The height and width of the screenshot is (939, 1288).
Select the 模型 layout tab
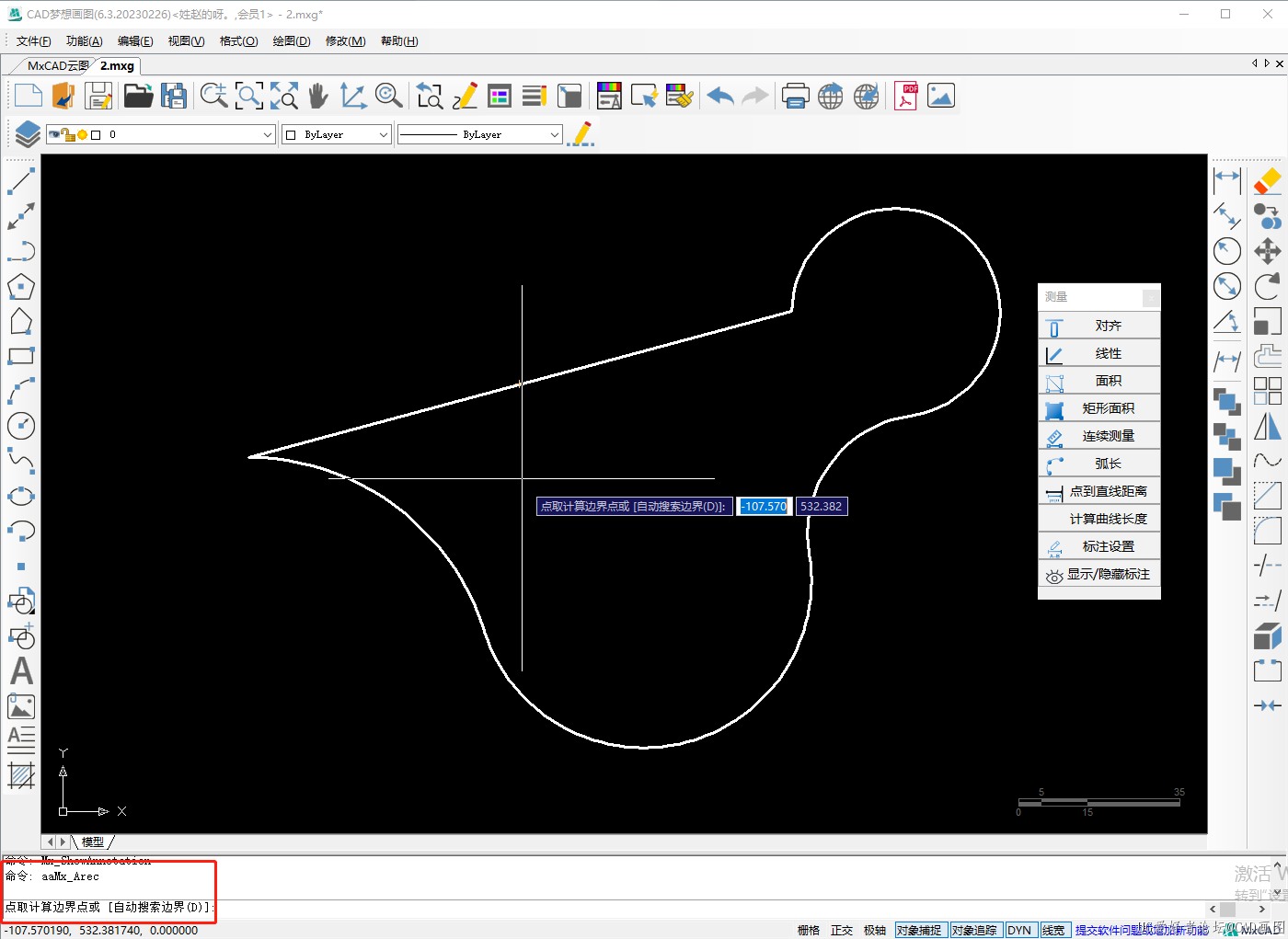(x=93, y=842)
